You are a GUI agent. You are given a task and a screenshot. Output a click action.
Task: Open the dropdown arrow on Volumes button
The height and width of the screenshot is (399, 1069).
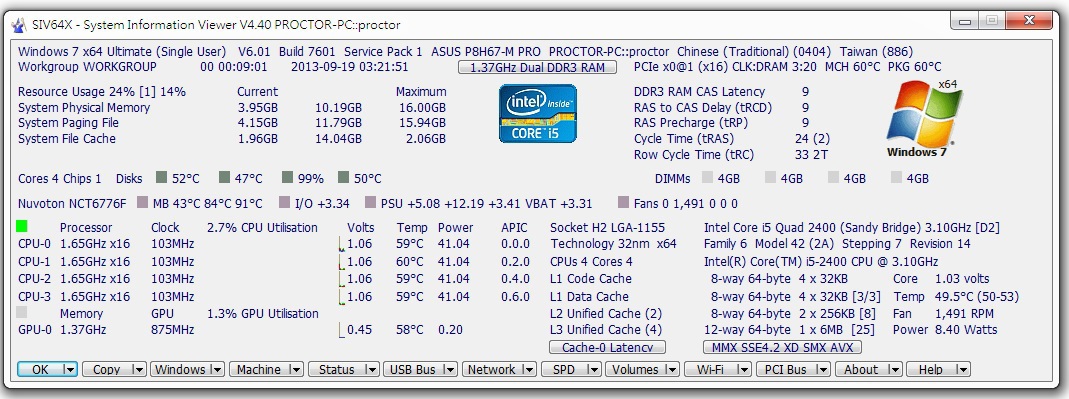tap(672, 370)
